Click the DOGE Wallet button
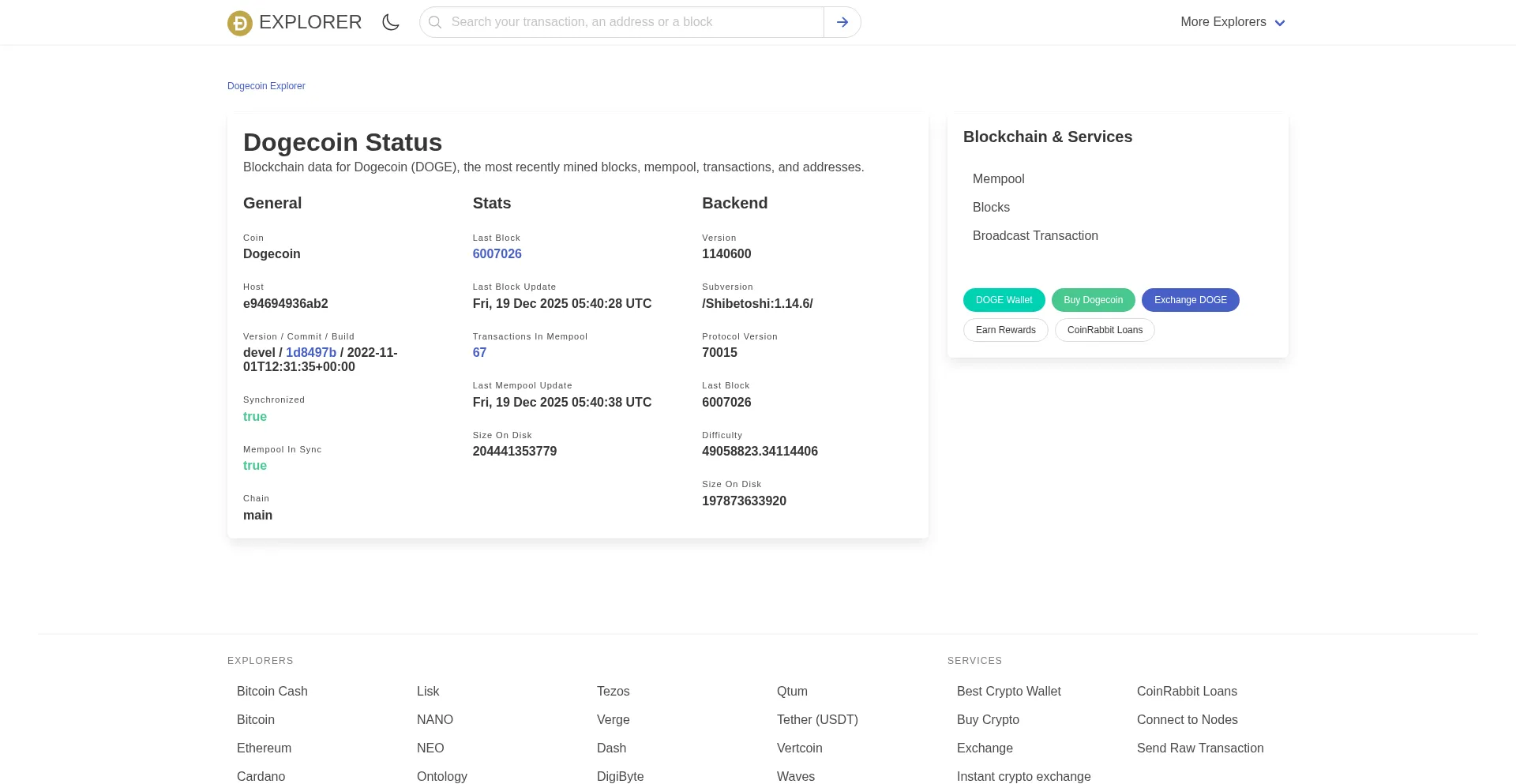The image size is (1516, 784). tap(1004, 300)
